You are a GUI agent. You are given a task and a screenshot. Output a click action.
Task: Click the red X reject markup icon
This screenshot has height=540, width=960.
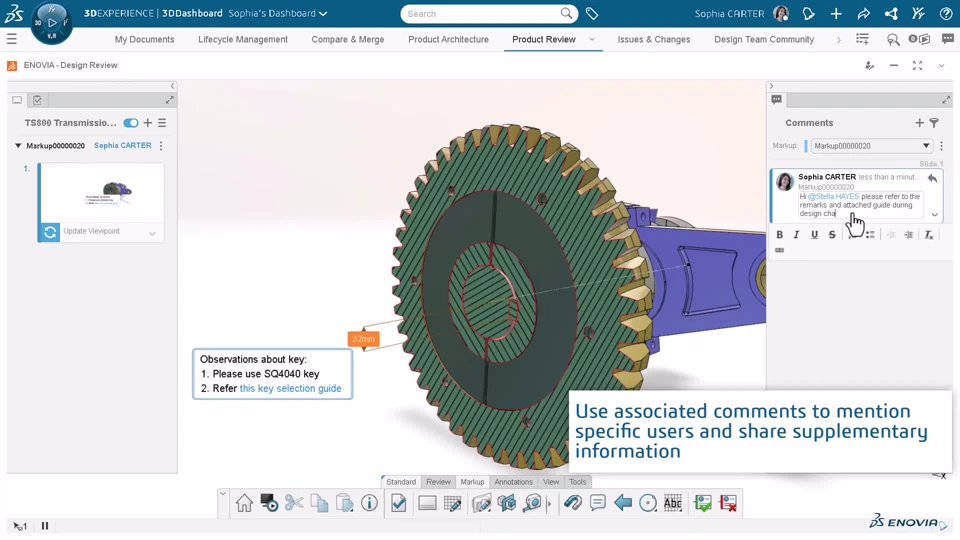(x=728, y=503)
